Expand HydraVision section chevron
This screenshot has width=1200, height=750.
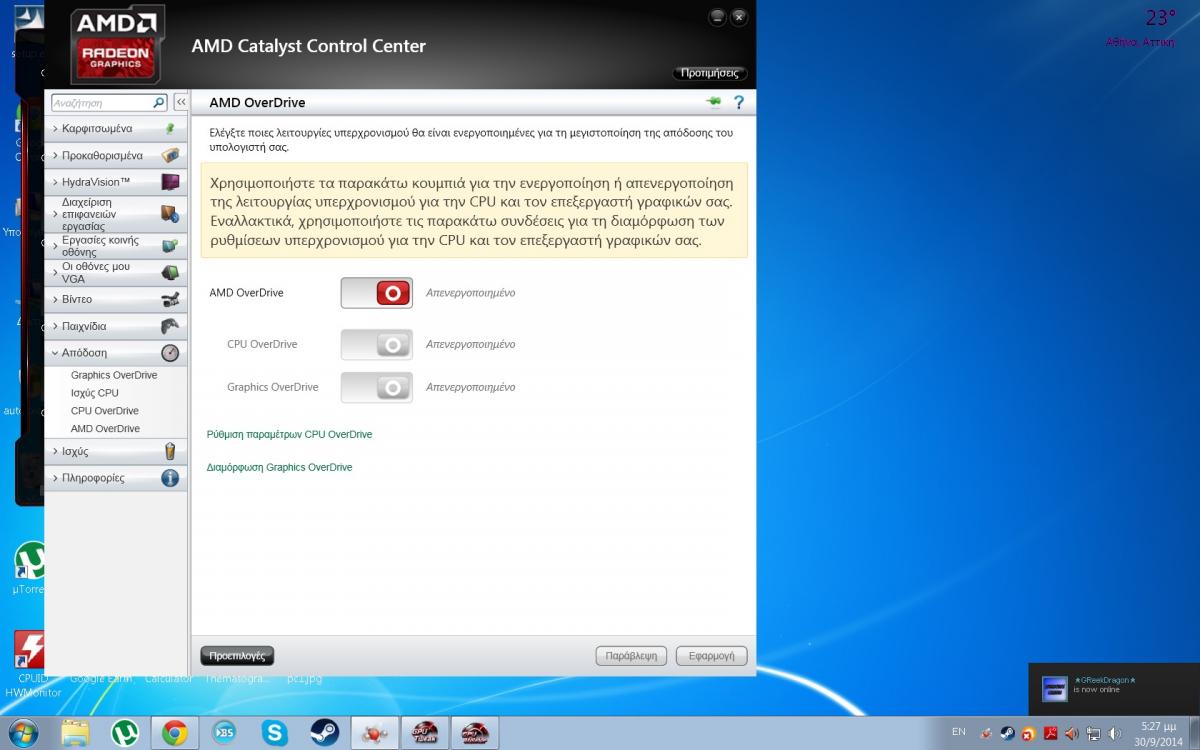[x=55, y=183]
